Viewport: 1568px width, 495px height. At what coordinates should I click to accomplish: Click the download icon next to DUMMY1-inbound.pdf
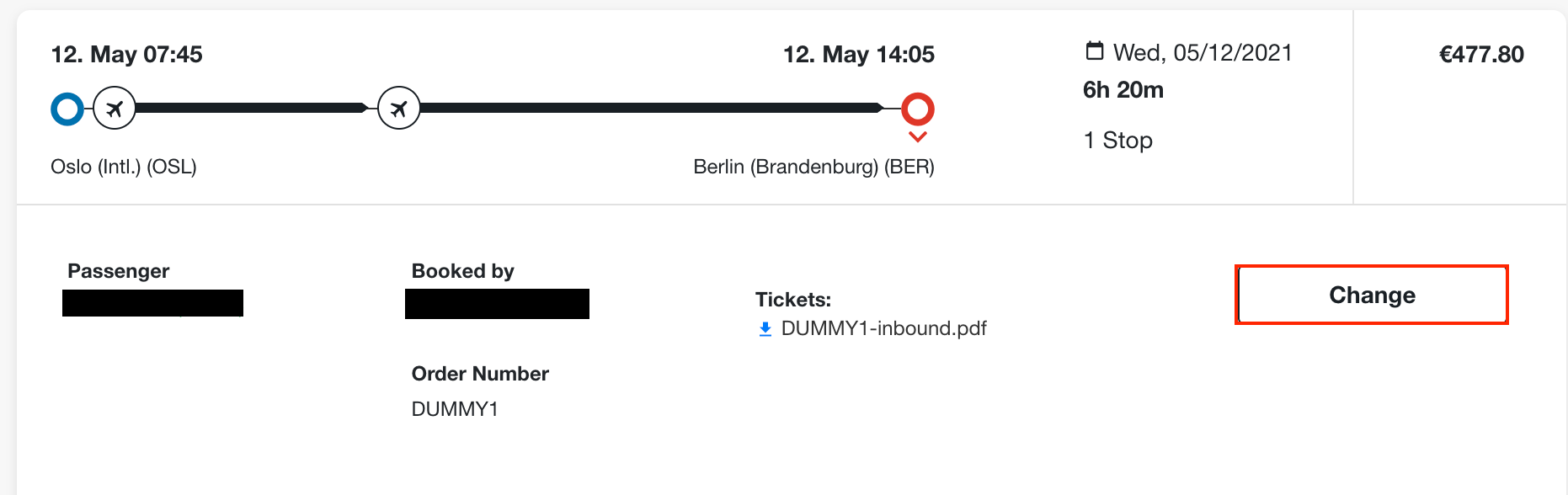(x=765, y=329)
